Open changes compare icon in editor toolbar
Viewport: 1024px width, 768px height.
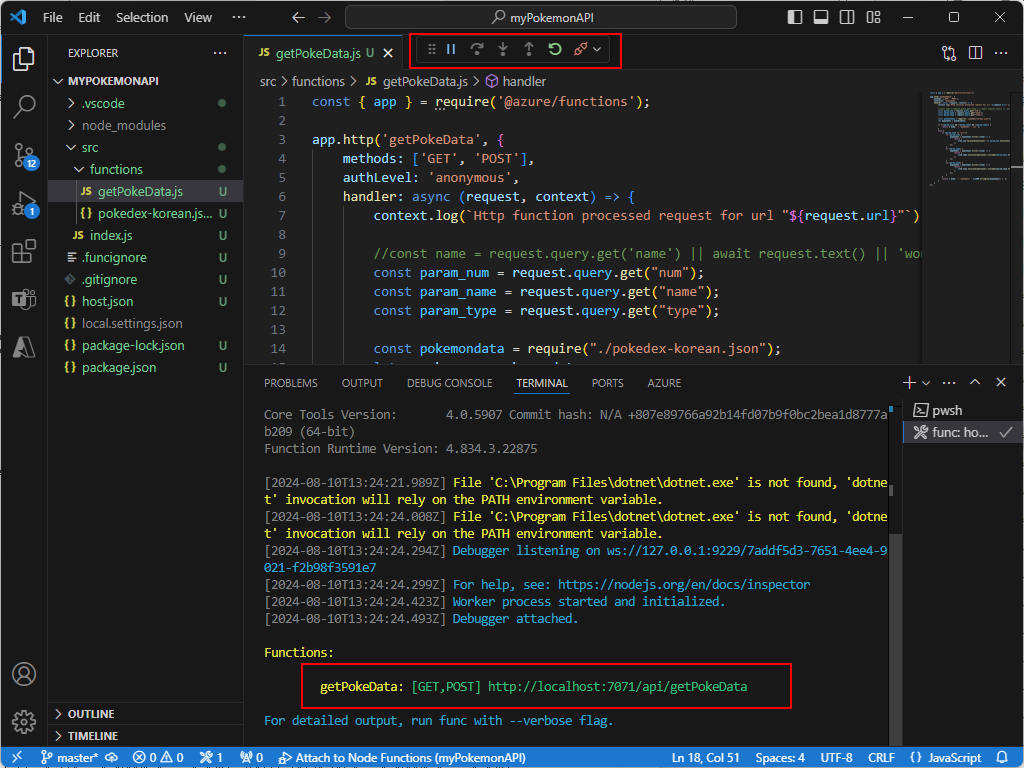[949, 53]
